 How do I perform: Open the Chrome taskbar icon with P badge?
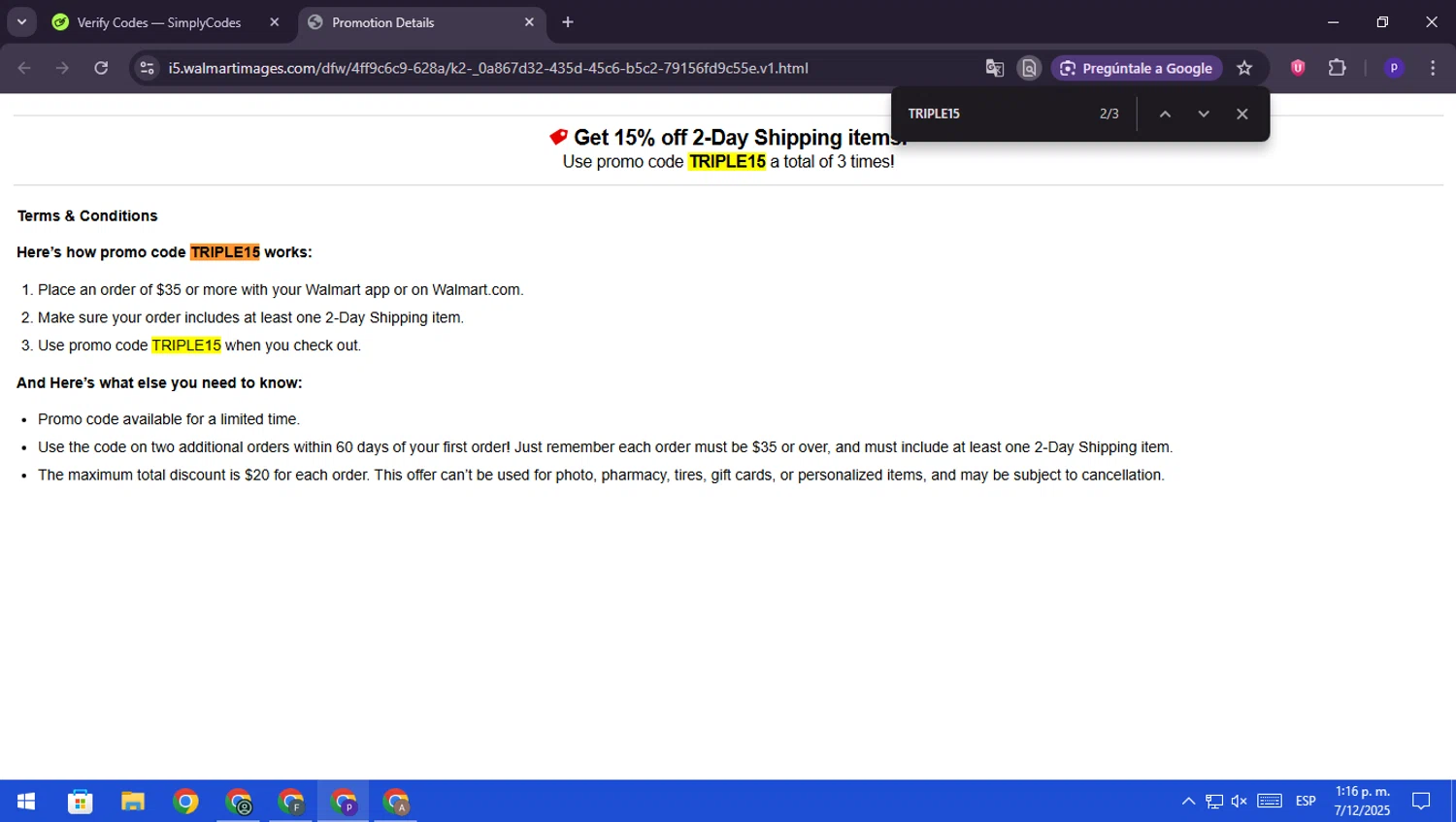click(344, 801)
